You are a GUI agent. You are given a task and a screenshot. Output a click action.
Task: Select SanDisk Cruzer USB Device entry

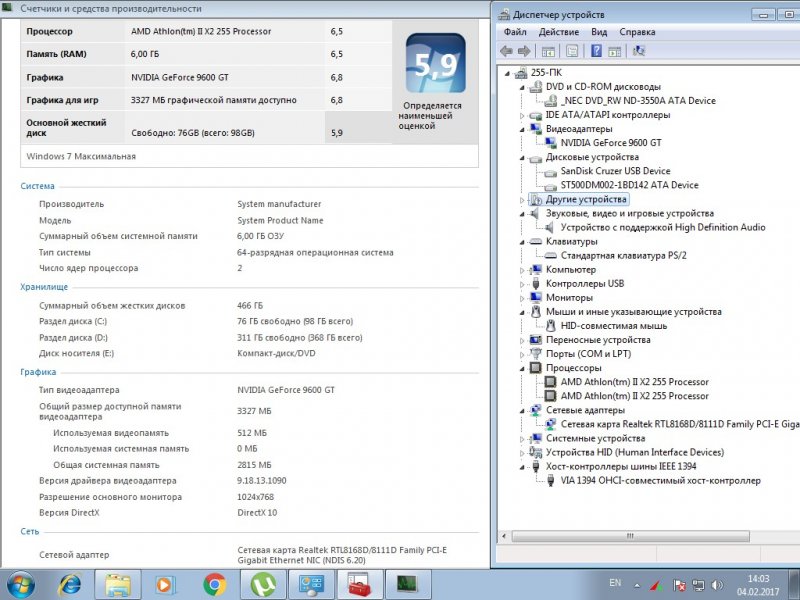[x=615, y=171]
